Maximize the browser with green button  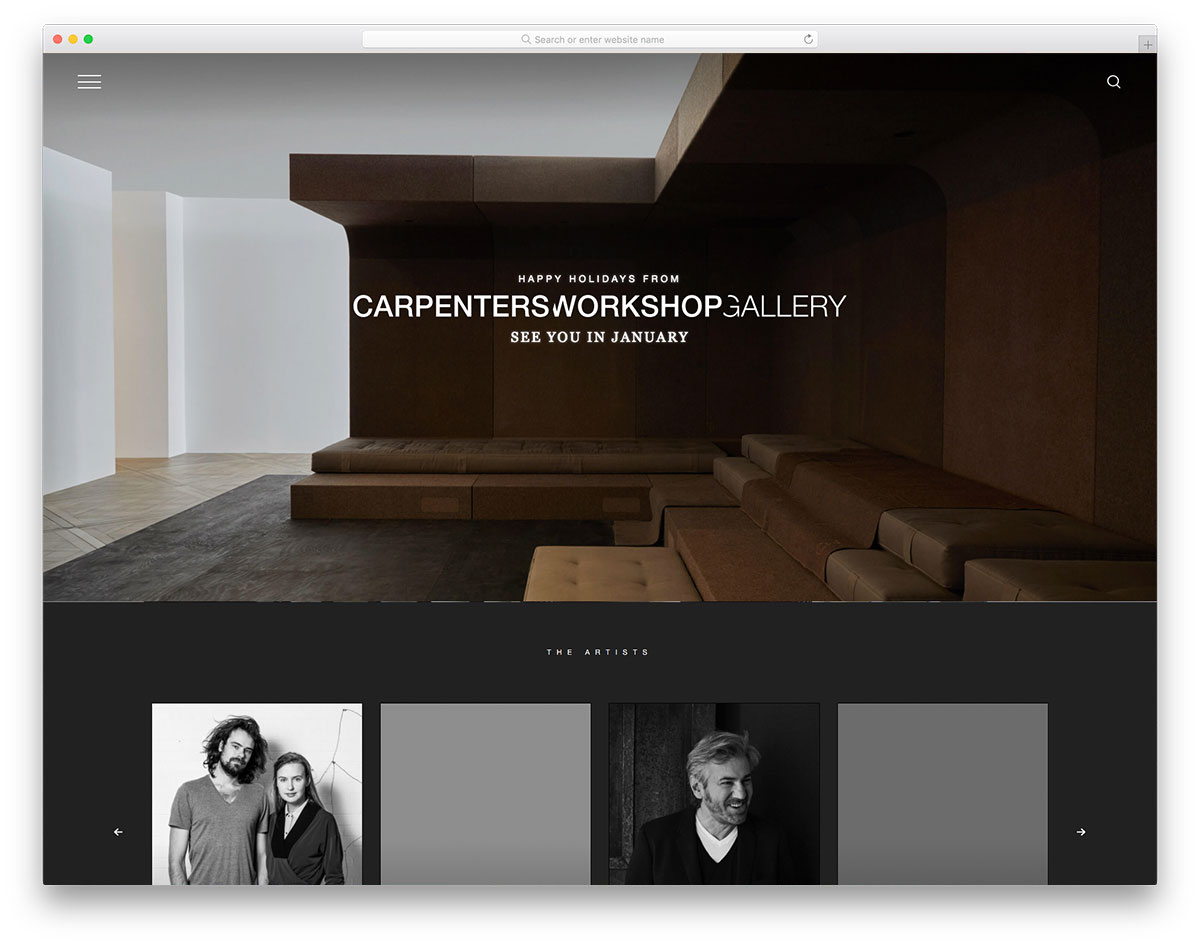tap(88, 39)
